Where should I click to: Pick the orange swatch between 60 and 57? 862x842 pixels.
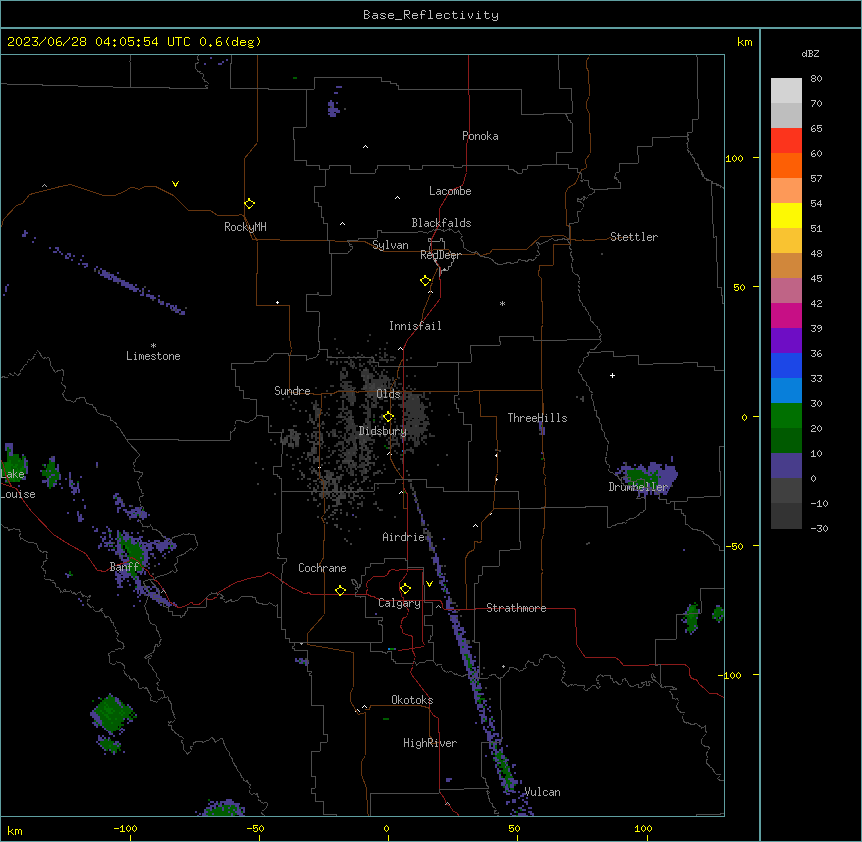(x=786, y=165)
